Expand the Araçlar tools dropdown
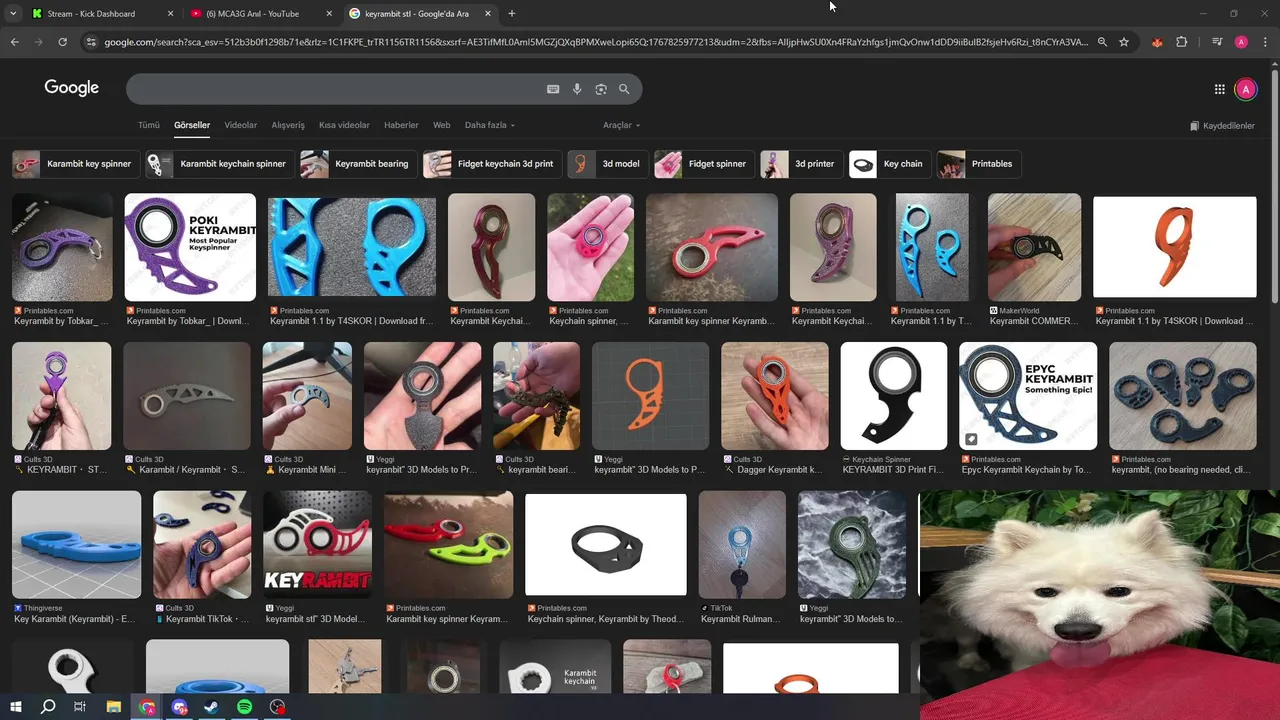 (x=621, y=125)
